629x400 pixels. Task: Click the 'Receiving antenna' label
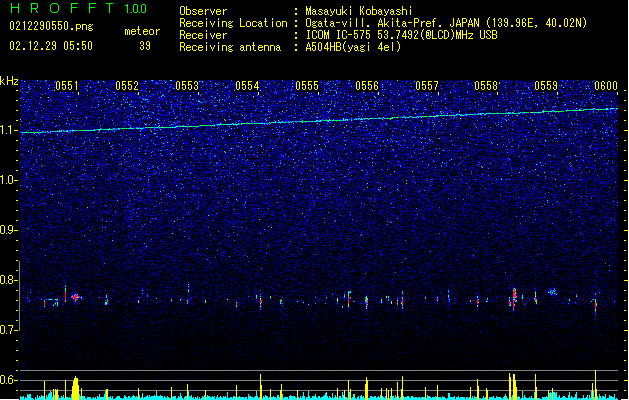tap(230, 47)
